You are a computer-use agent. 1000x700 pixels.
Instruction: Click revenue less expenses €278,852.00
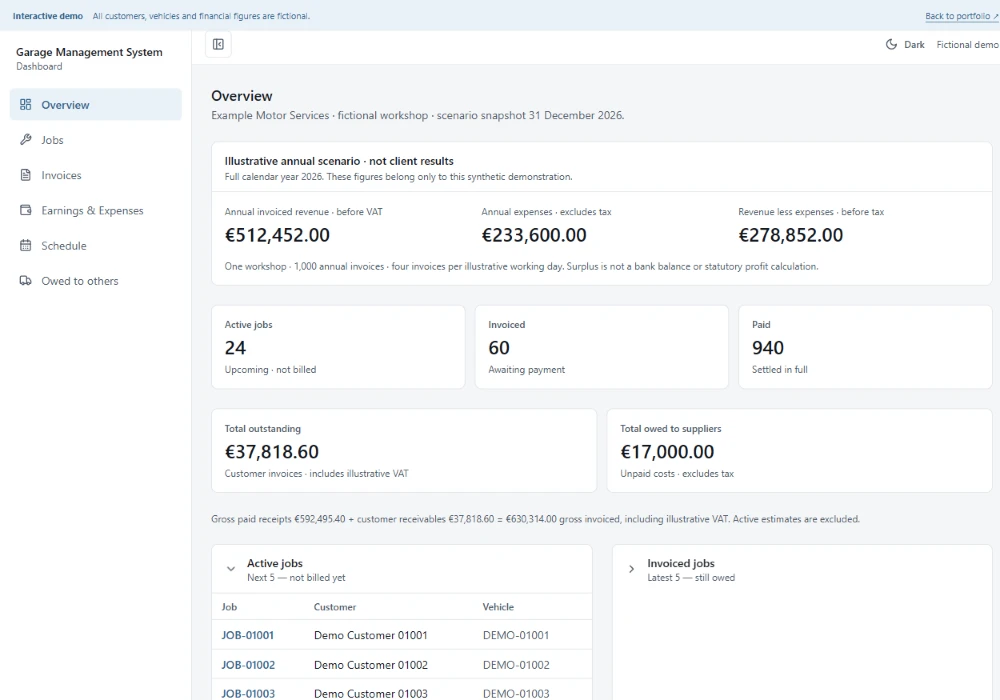pyautogui.click(x=791, y=235)
